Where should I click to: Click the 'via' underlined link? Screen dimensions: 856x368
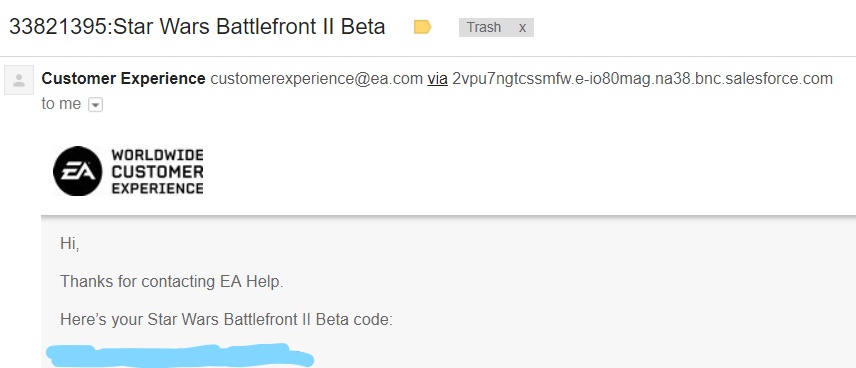[x=437, y=79]
